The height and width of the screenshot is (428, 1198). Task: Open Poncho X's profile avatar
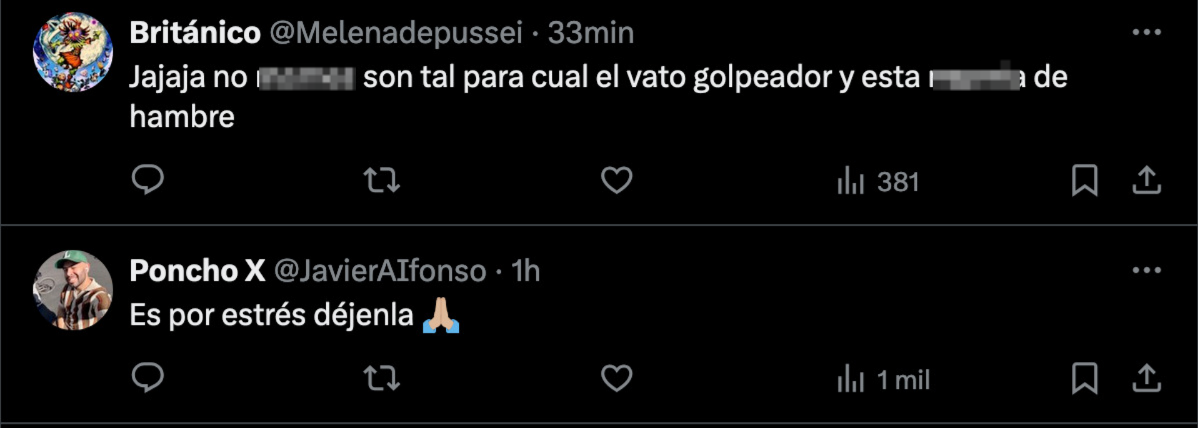73,290
